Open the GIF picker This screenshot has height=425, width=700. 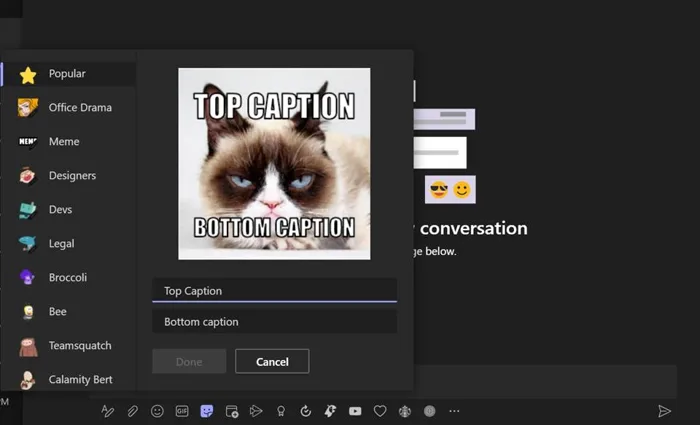182,411
